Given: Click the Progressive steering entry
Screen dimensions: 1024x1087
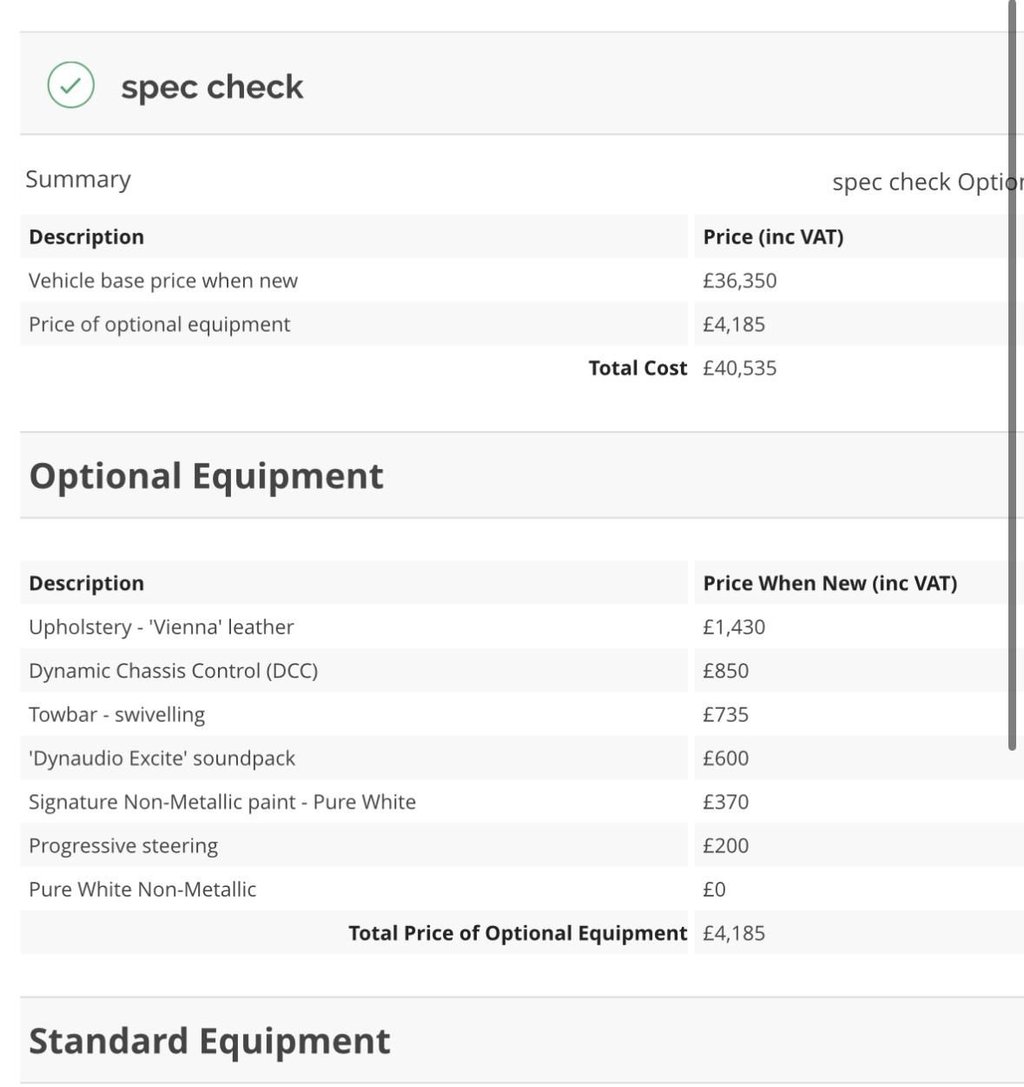Looking at the screenshot, I should [x=123, y=846].
